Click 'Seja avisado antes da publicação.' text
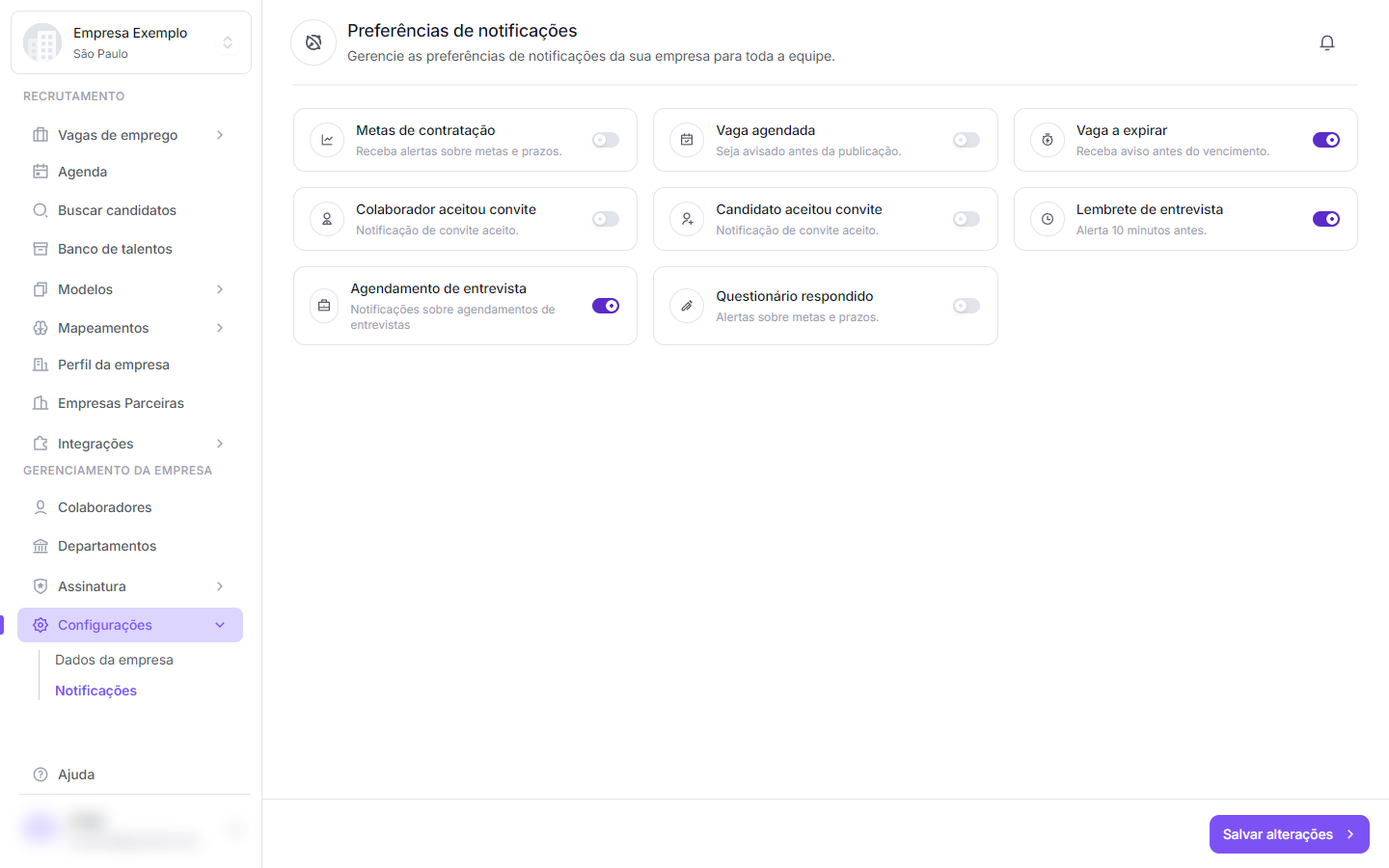This screenshot has height=868, width=1389. tap(808, 151)
